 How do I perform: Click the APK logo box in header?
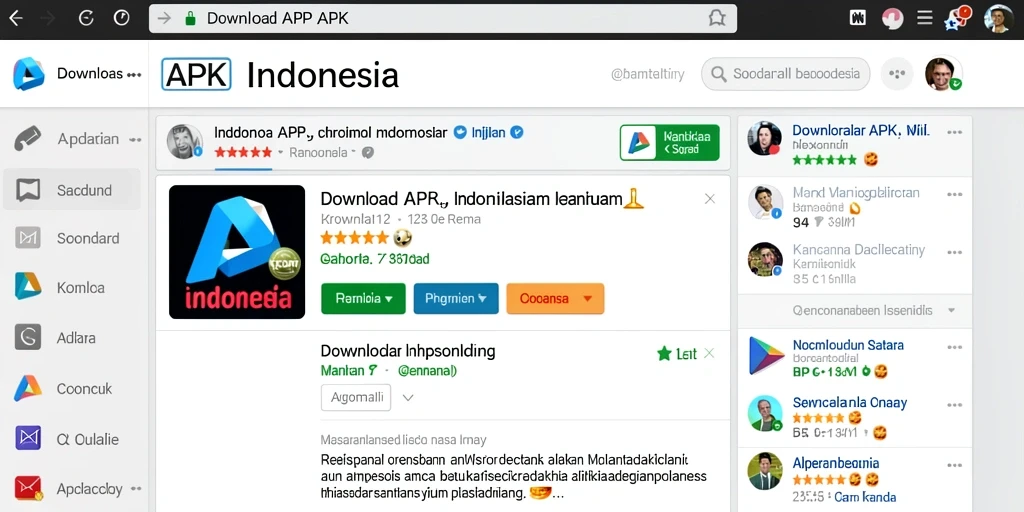click(196, 74)
